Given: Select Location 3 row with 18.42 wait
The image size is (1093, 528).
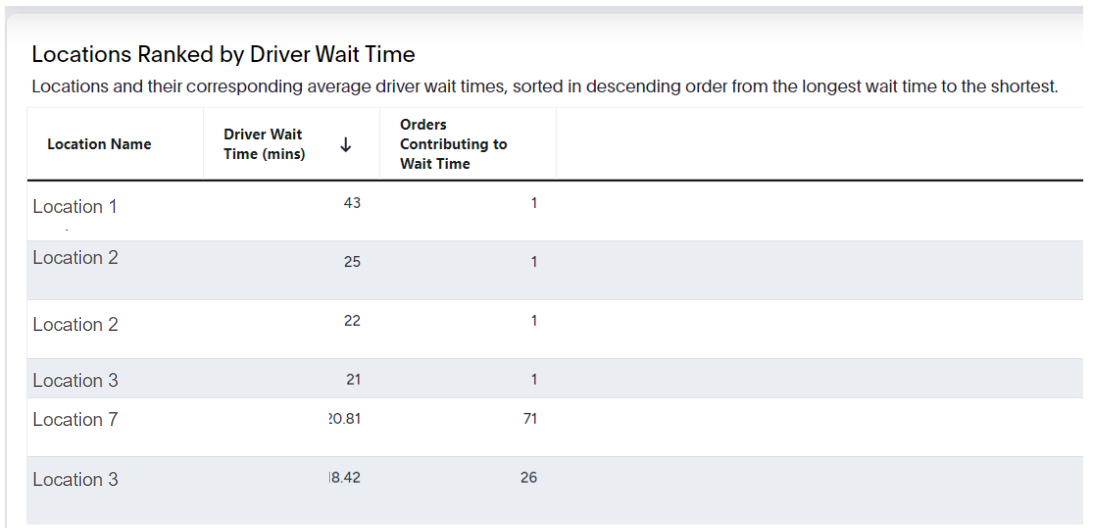Looking at the screenshot, I should point(555,490).
